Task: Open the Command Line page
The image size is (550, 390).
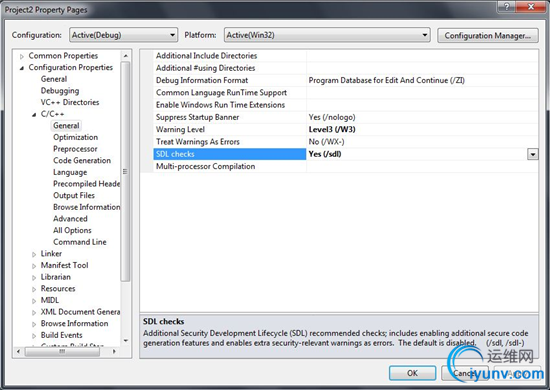Action: coord(80,242)
